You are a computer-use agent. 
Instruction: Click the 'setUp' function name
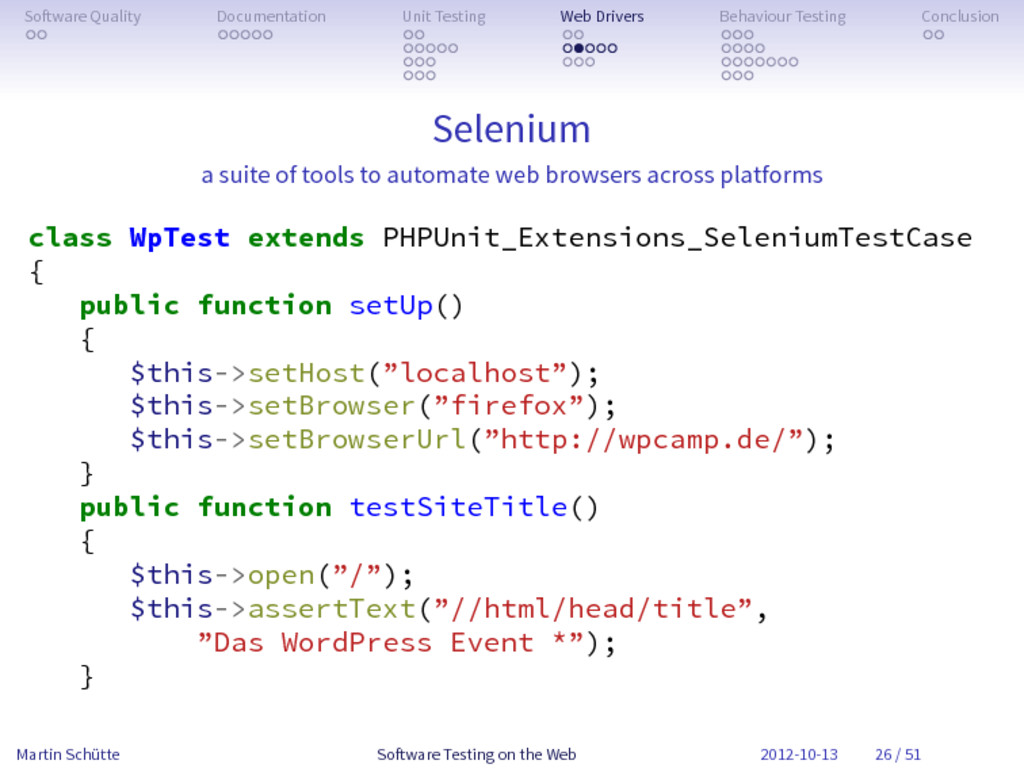click(391, 305)
